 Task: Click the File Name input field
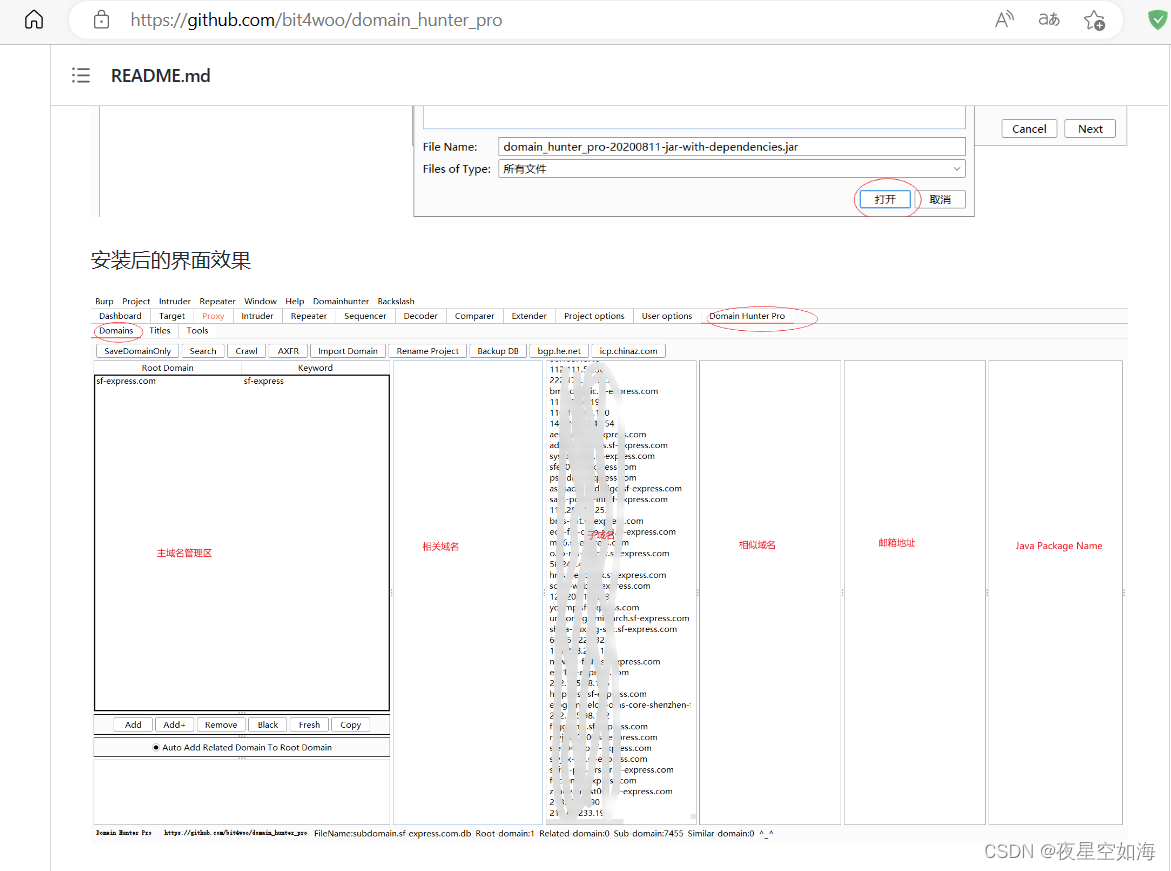pos(732,147)
